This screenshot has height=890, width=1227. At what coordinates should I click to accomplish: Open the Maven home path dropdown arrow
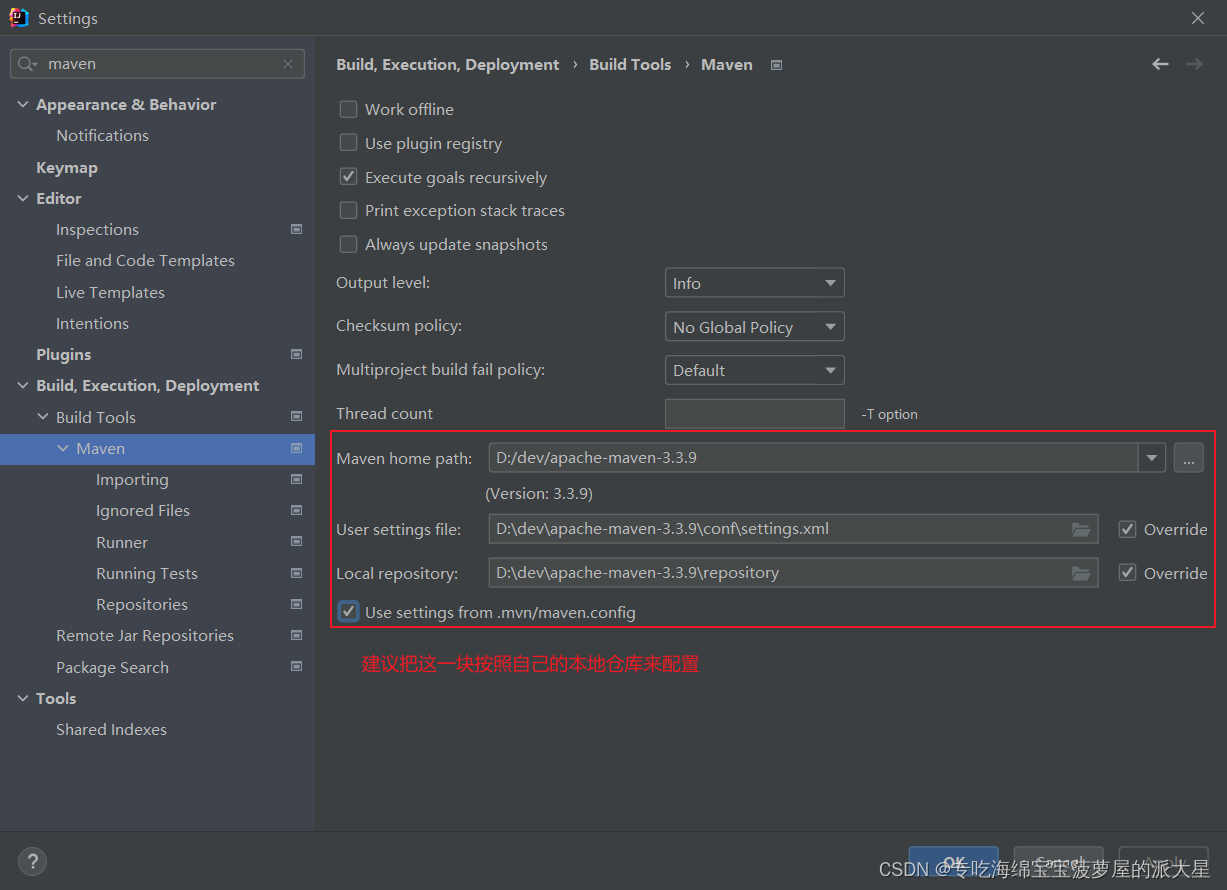1152,458
